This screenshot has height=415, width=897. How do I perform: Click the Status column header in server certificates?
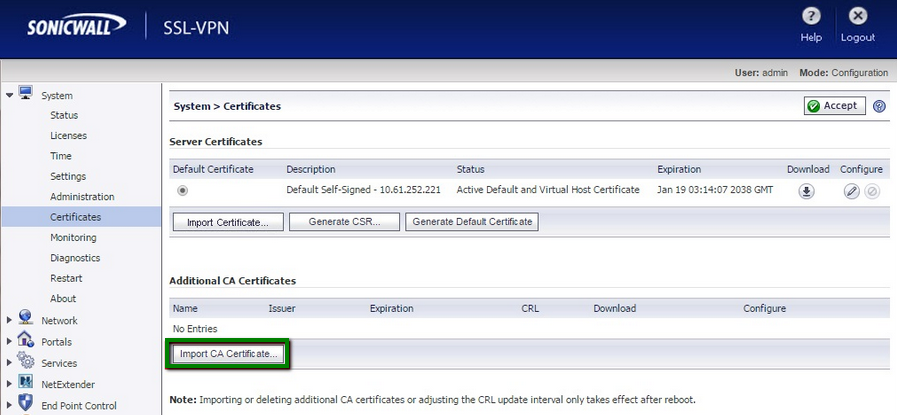470,169
